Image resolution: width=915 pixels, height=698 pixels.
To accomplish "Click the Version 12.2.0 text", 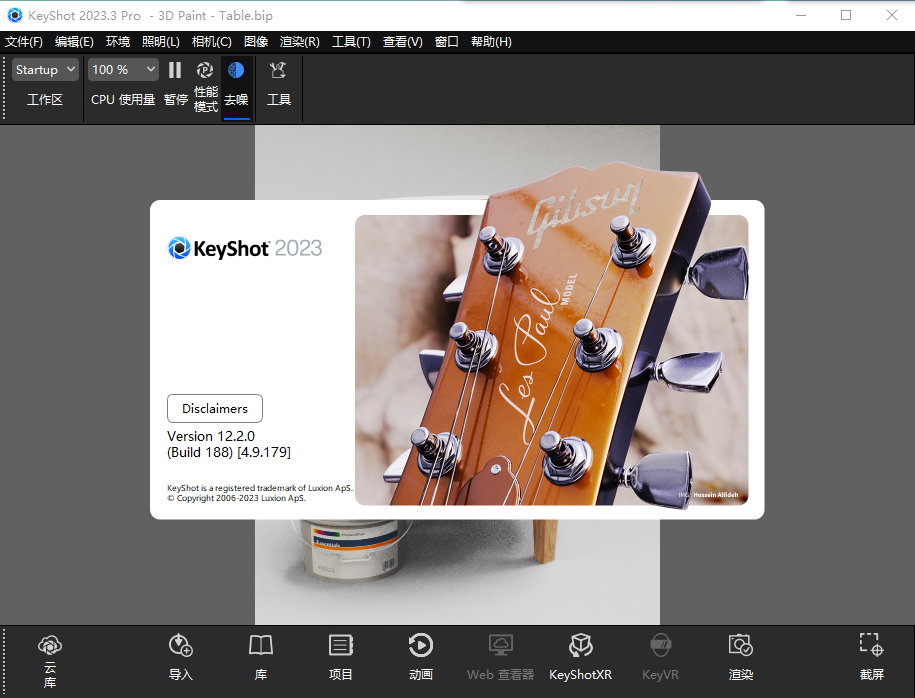I will (x=211, y=436).
